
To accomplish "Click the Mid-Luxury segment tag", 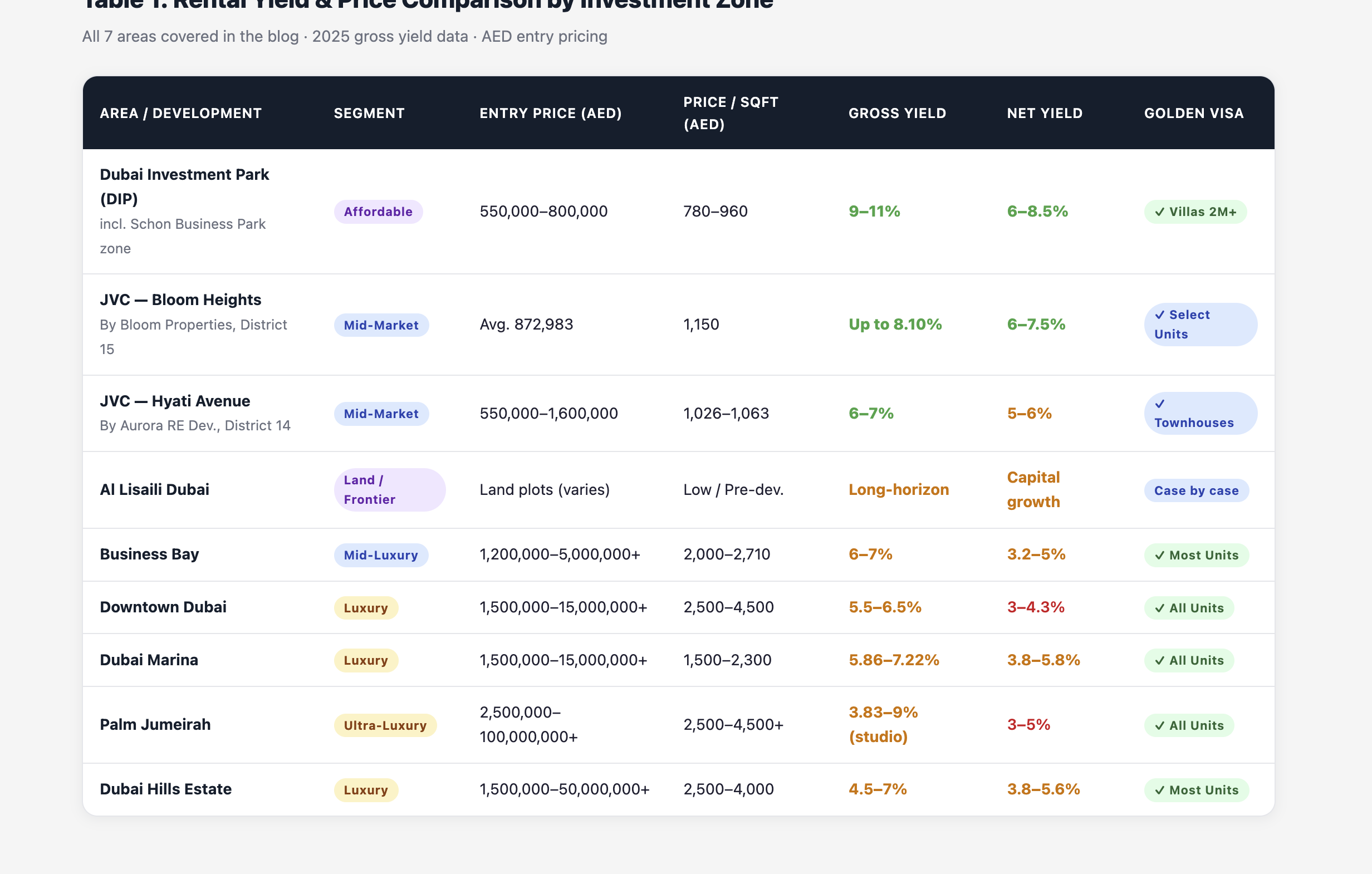I will [x=381, y=555].
